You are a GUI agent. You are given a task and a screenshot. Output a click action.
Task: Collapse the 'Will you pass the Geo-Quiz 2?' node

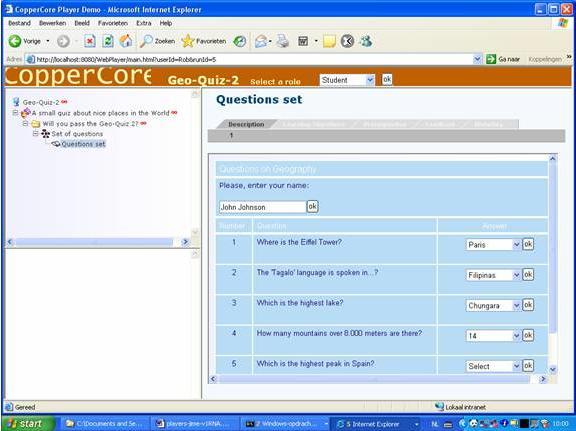point(25,123)
